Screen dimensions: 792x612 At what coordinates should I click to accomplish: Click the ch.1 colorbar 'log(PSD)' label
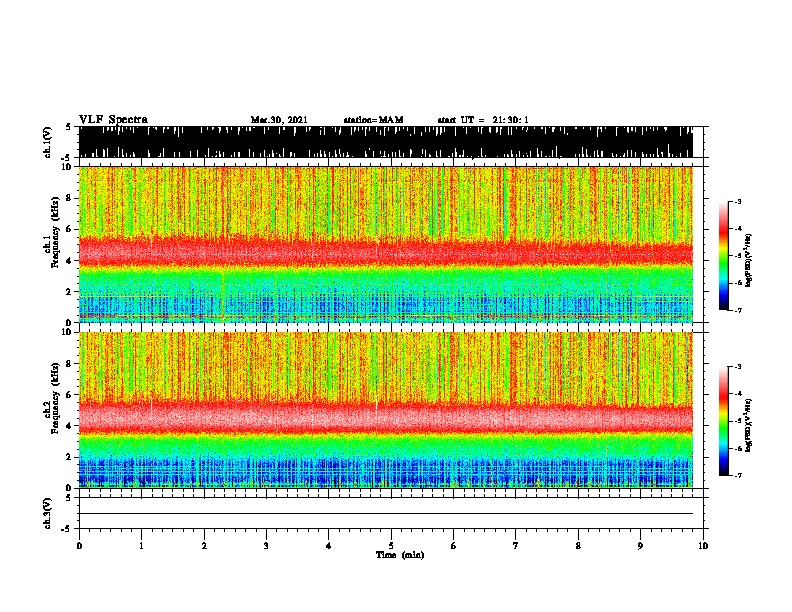tap(749, 261)
